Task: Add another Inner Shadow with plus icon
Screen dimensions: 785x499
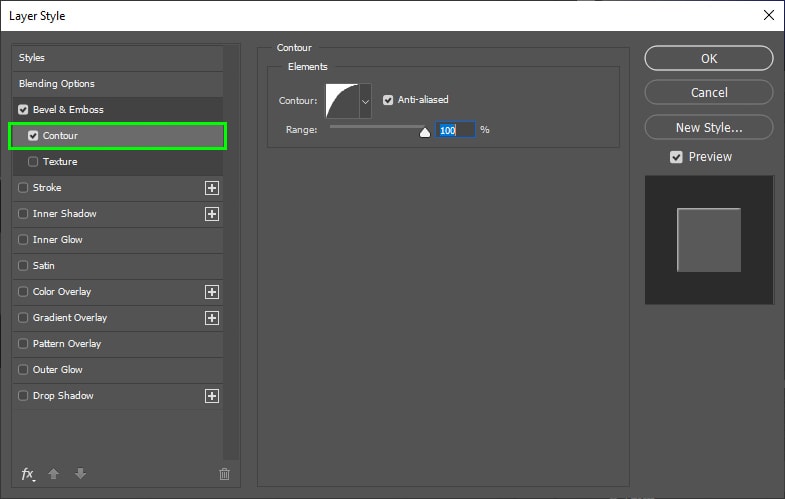Action: pos(211,214)
